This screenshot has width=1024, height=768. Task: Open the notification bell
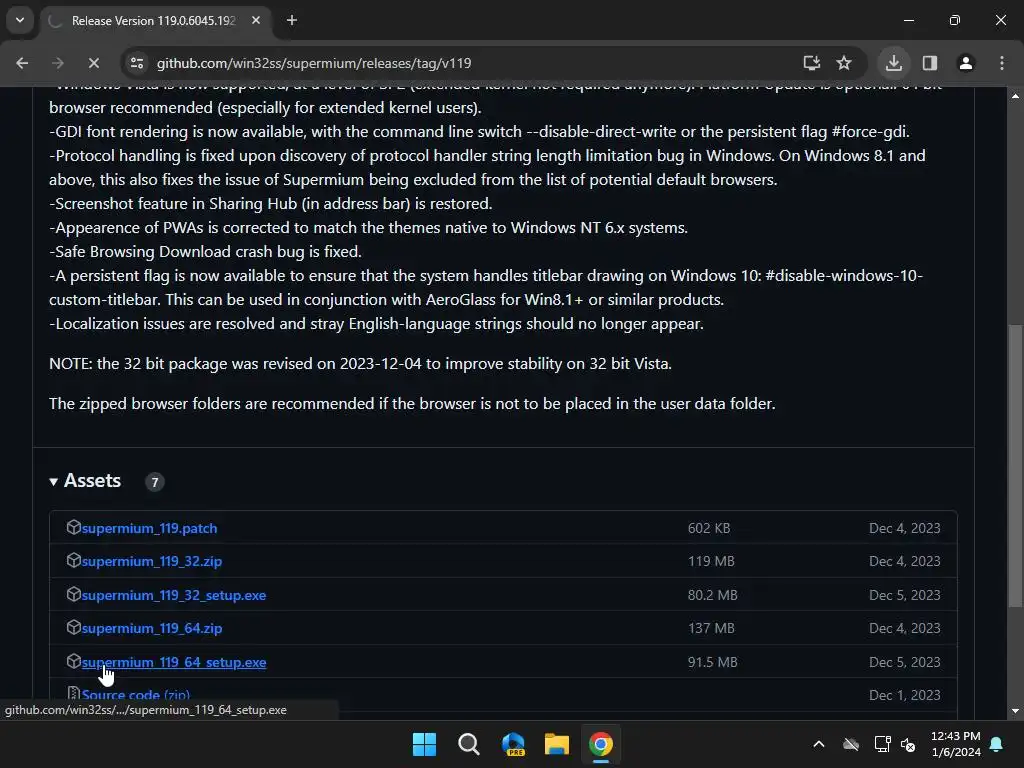[x=997, y=744]
